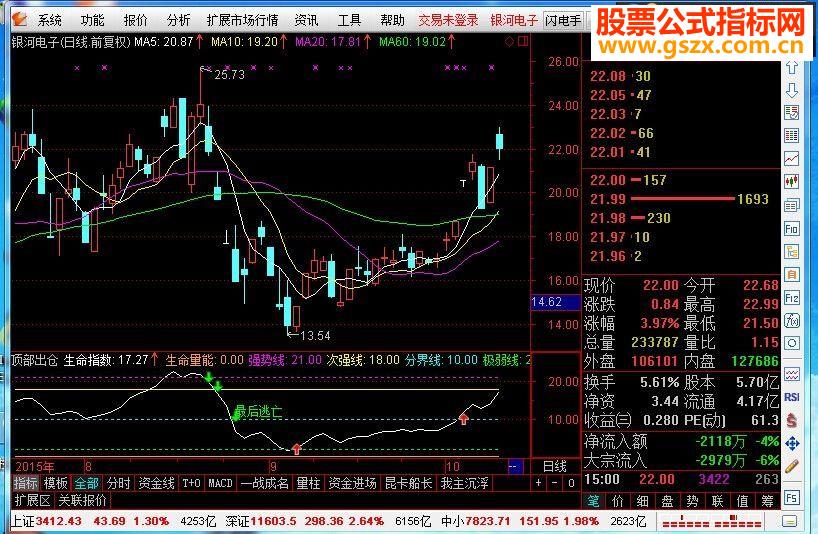Zoom in the chart with + button
Image resolution: width=818 pixels, height=534 pixels.
click(x=538, y=483)
